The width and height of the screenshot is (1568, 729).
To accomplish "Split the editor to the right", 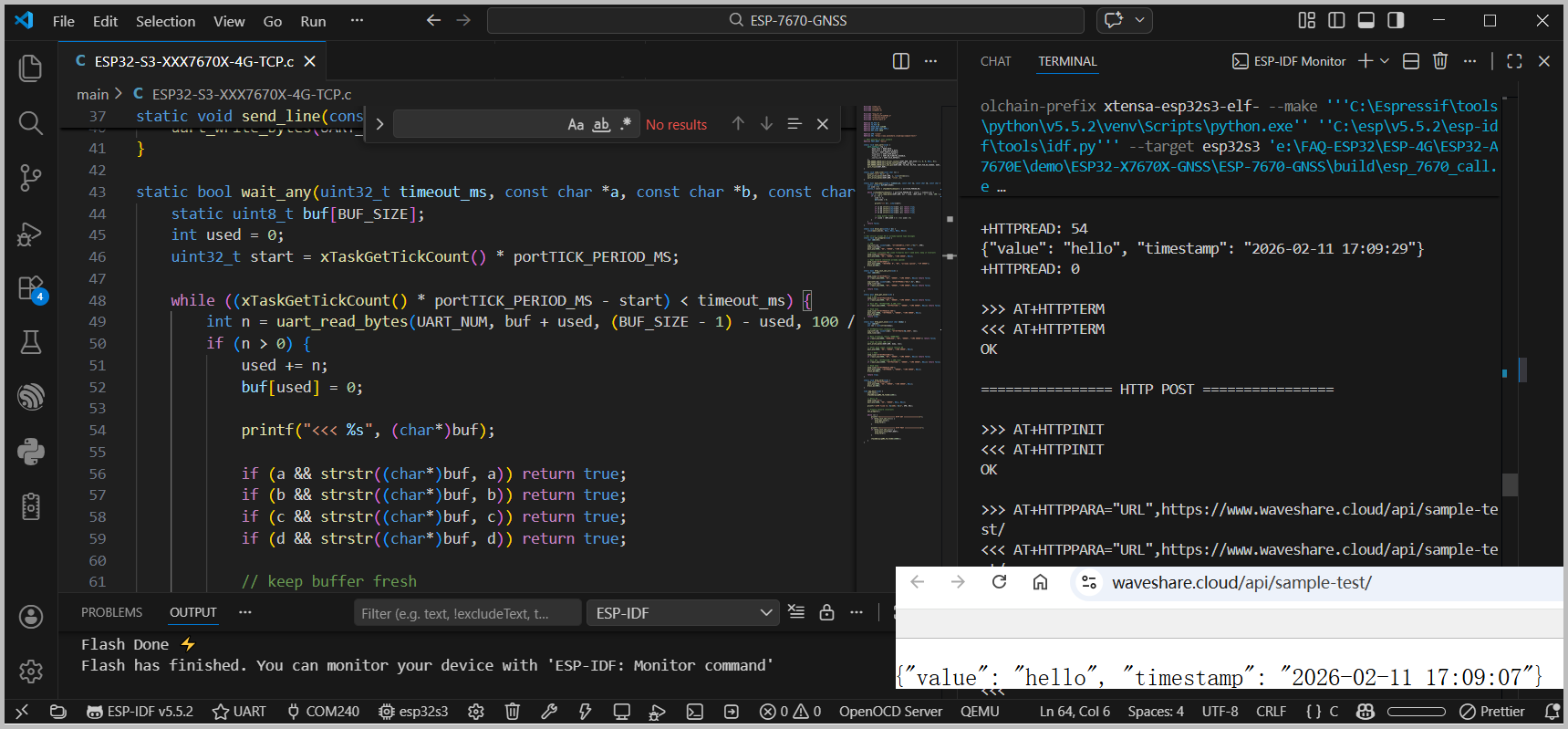I will [901, 61].
